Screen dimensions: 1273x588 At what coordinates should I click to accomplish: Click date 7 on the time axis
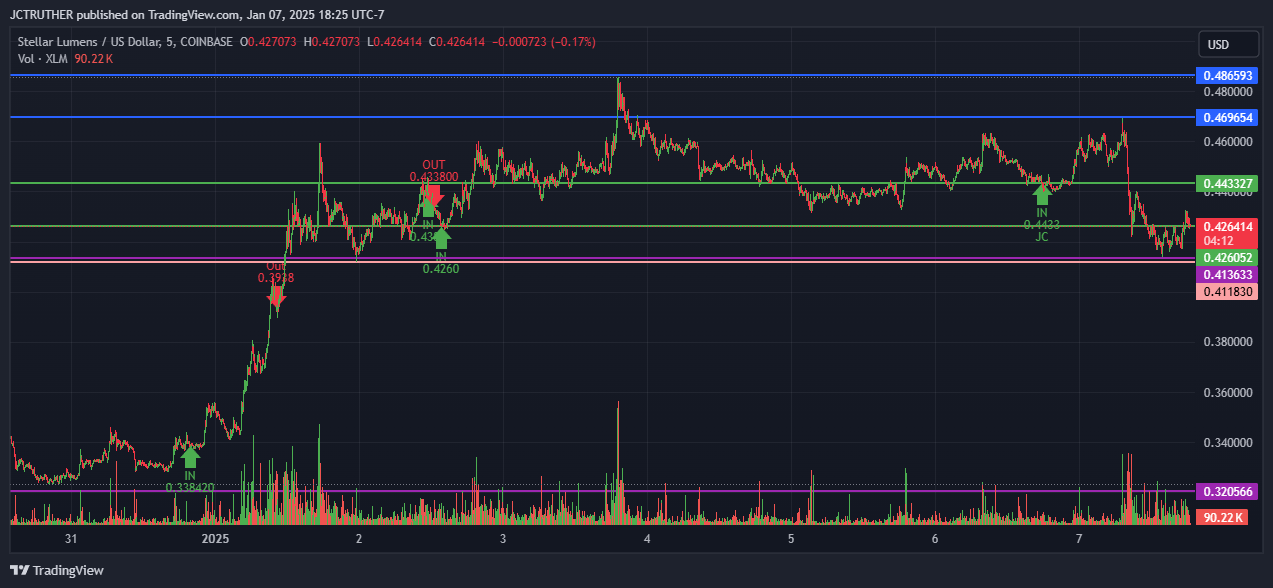(x=1079, y=539)
